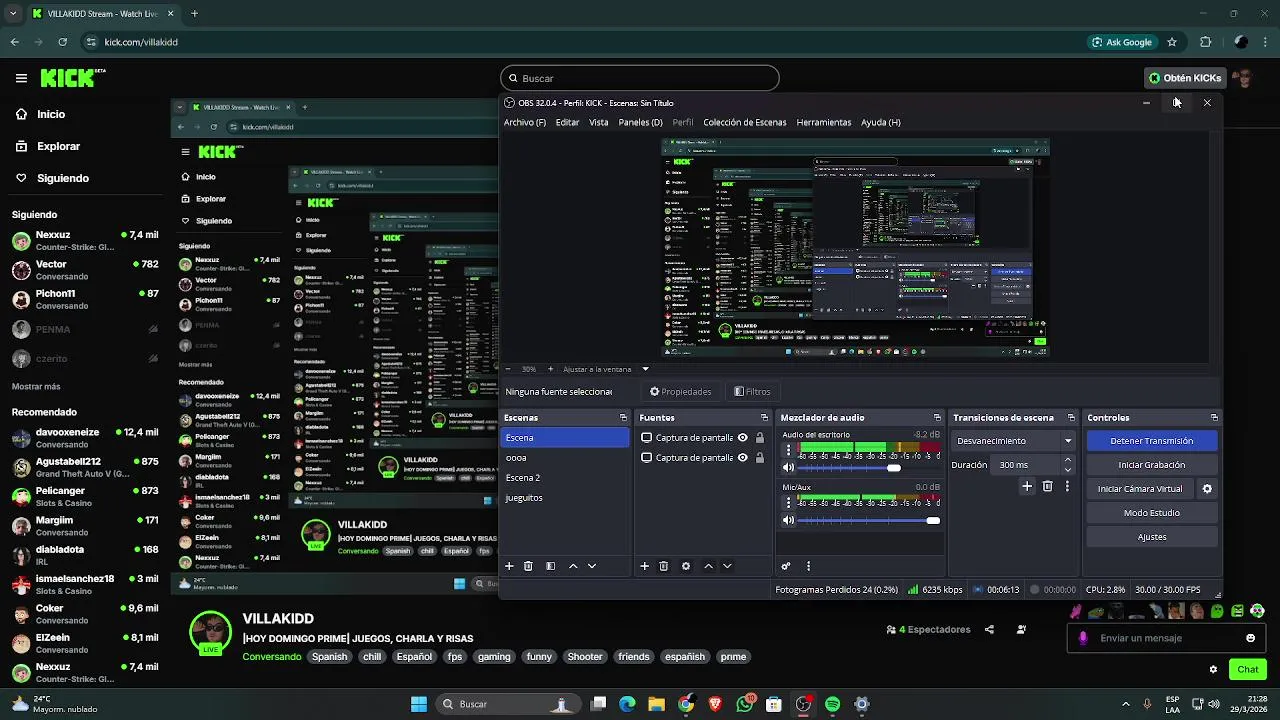
Task: Focus Kick Buscar search field
Action: [640, 78]
